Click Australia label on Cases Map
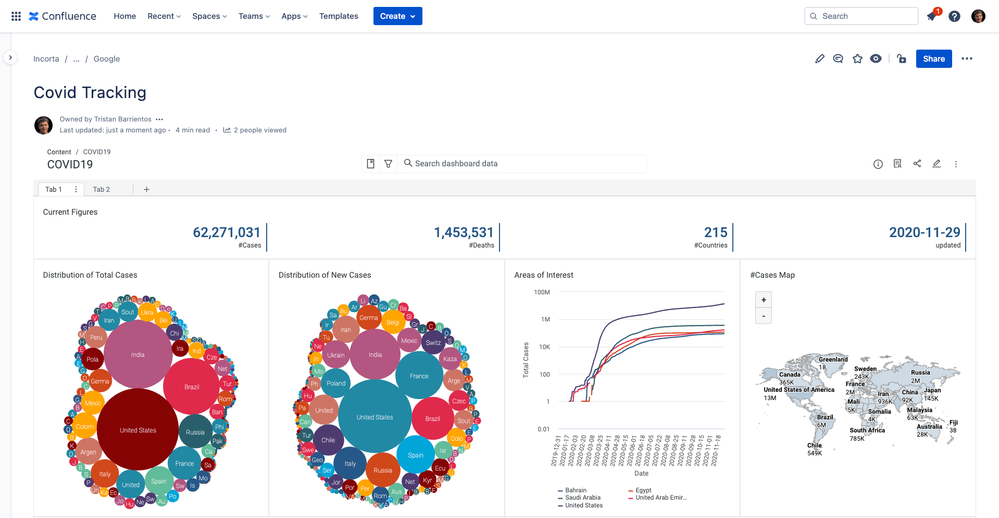 (929, 427)
